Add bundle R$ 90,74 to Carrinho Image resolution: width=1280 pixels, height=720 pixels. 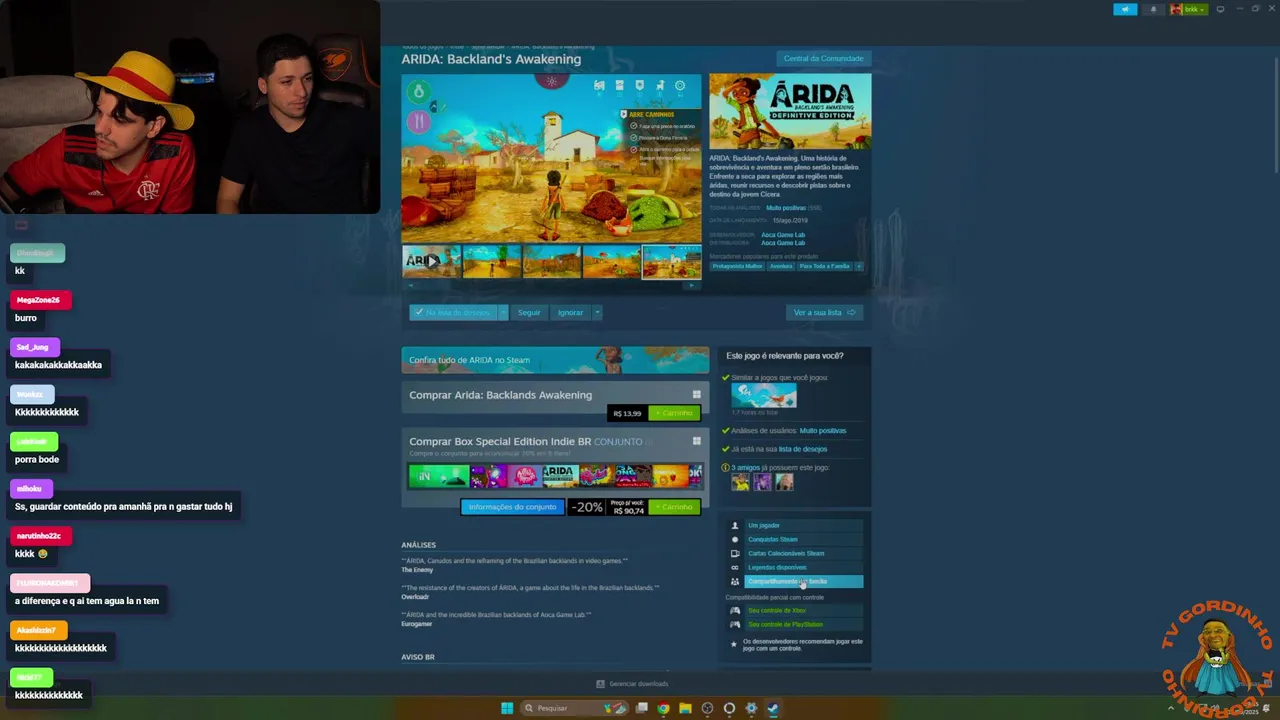pyautogui.click(x=674, y=507)
